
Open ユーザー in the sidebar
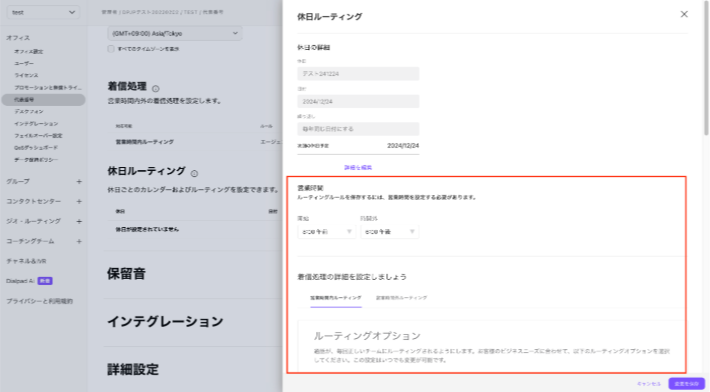pyautogui.click(x=24, y=63)
